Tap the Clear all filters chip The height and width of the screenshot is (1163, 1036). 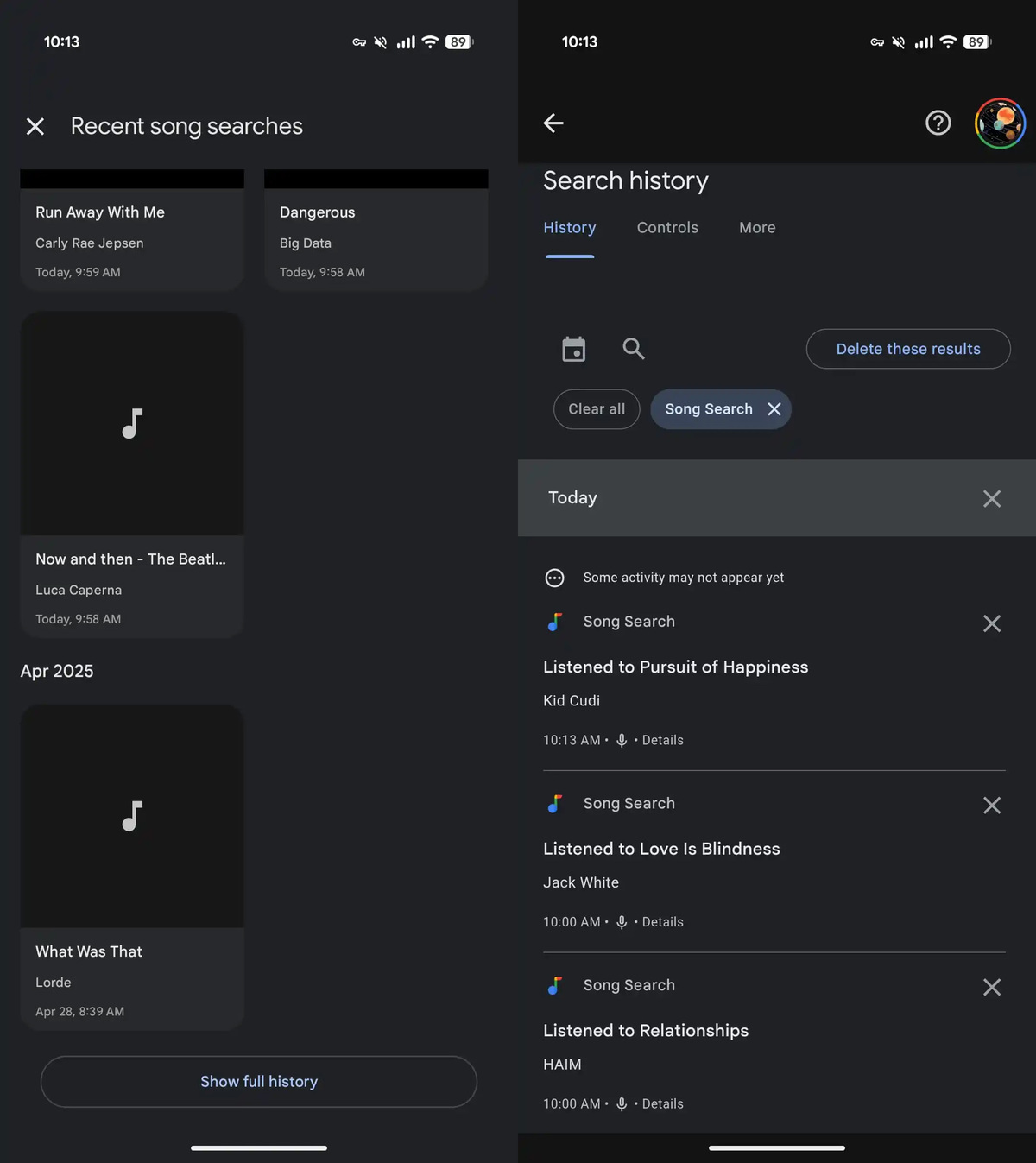(597, 409)
